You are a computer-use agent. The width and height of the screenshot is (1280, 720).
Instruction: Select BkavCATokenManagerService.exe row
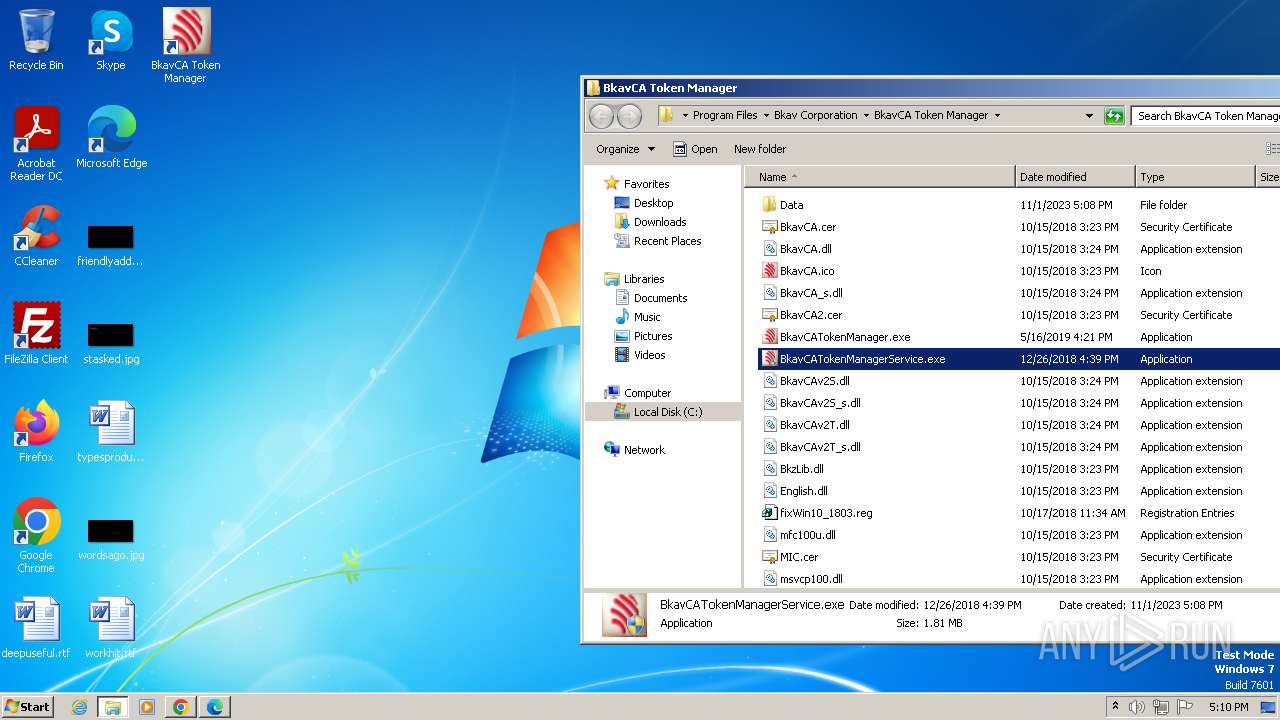pyautogui.click(x=1019, y=359)
